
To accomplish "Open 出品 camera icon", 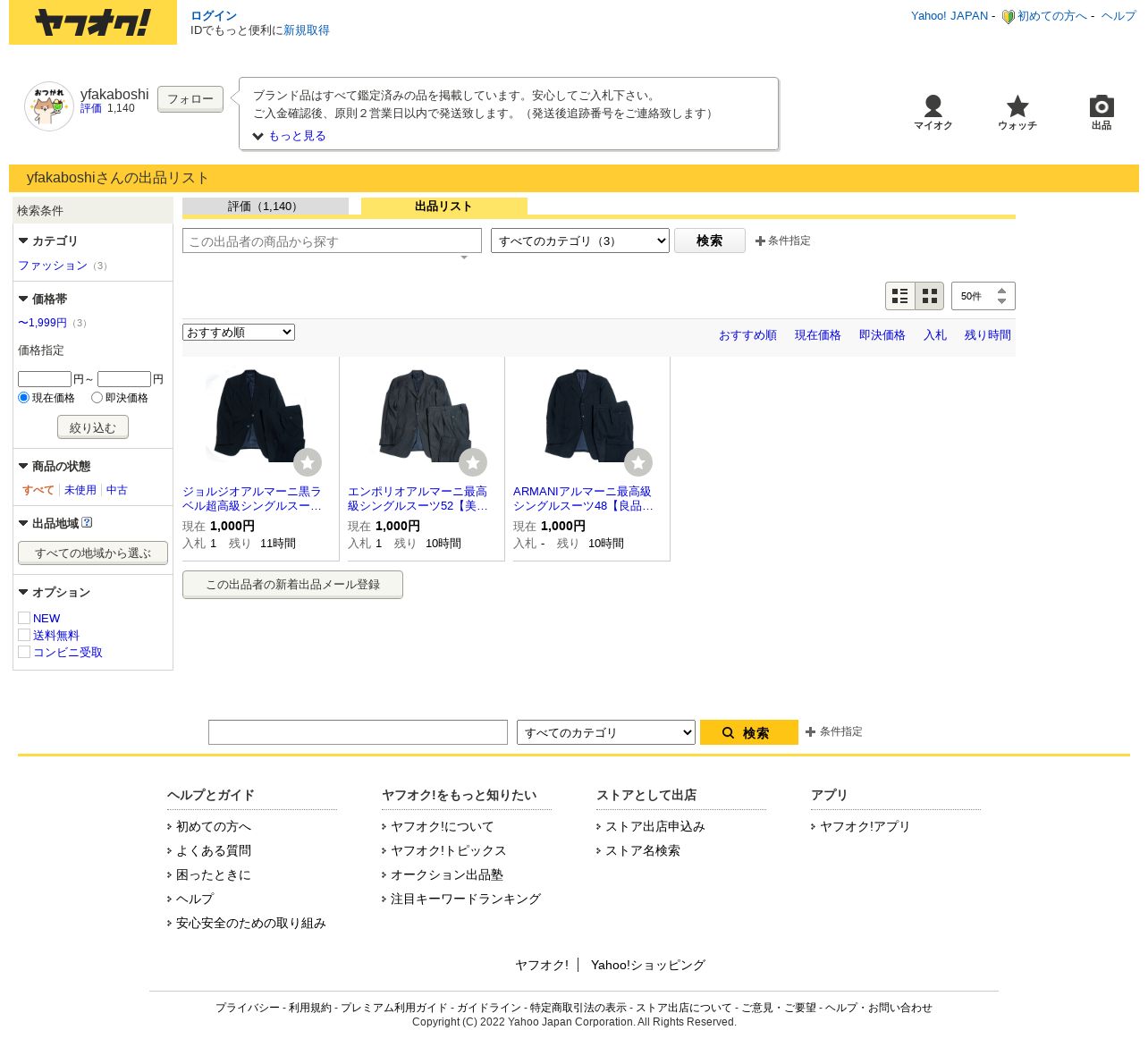I will coord(1102,106).
